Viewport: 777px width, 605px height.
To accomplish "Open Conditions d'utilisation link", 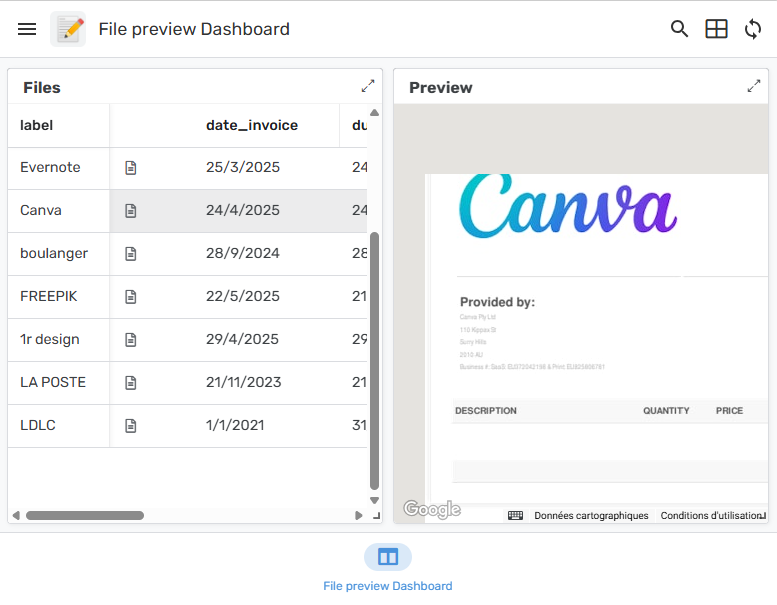I will click(x=712, y=515).
